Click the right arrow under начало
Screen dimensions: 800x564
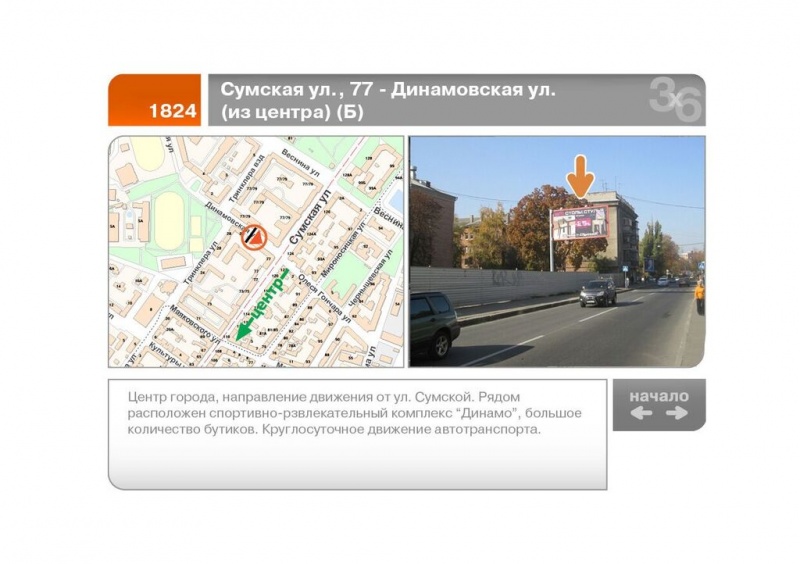pos(677,413)
